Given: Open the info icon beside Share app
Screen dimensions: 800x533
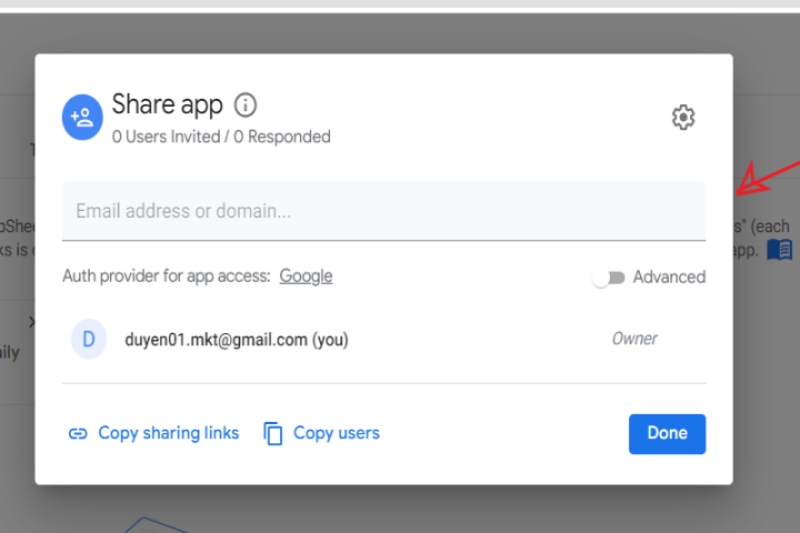Looking at the screenshot, I should point(245,105).
